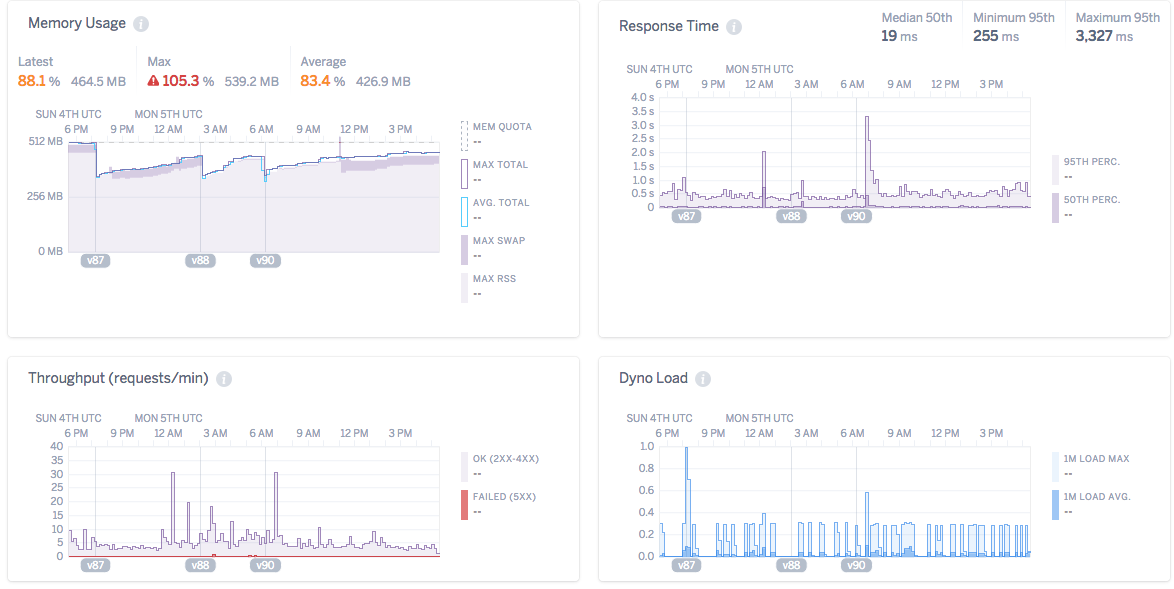The image size is (1174, 589).
Task: Click the Median 50th 19 ms value
Action: [x=899, y=35]
